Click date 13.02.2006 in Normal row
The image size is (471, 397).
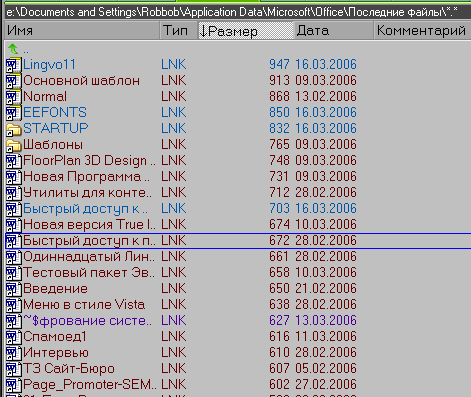point(326,97)
